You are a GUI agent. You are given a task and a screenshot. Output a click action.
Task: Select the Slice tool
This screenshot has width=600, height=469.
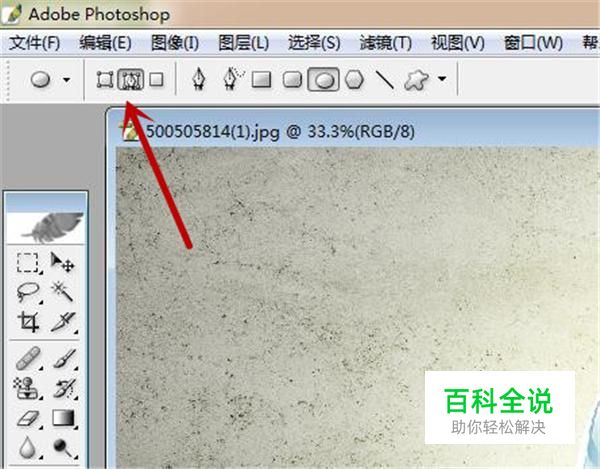[63, 322]
